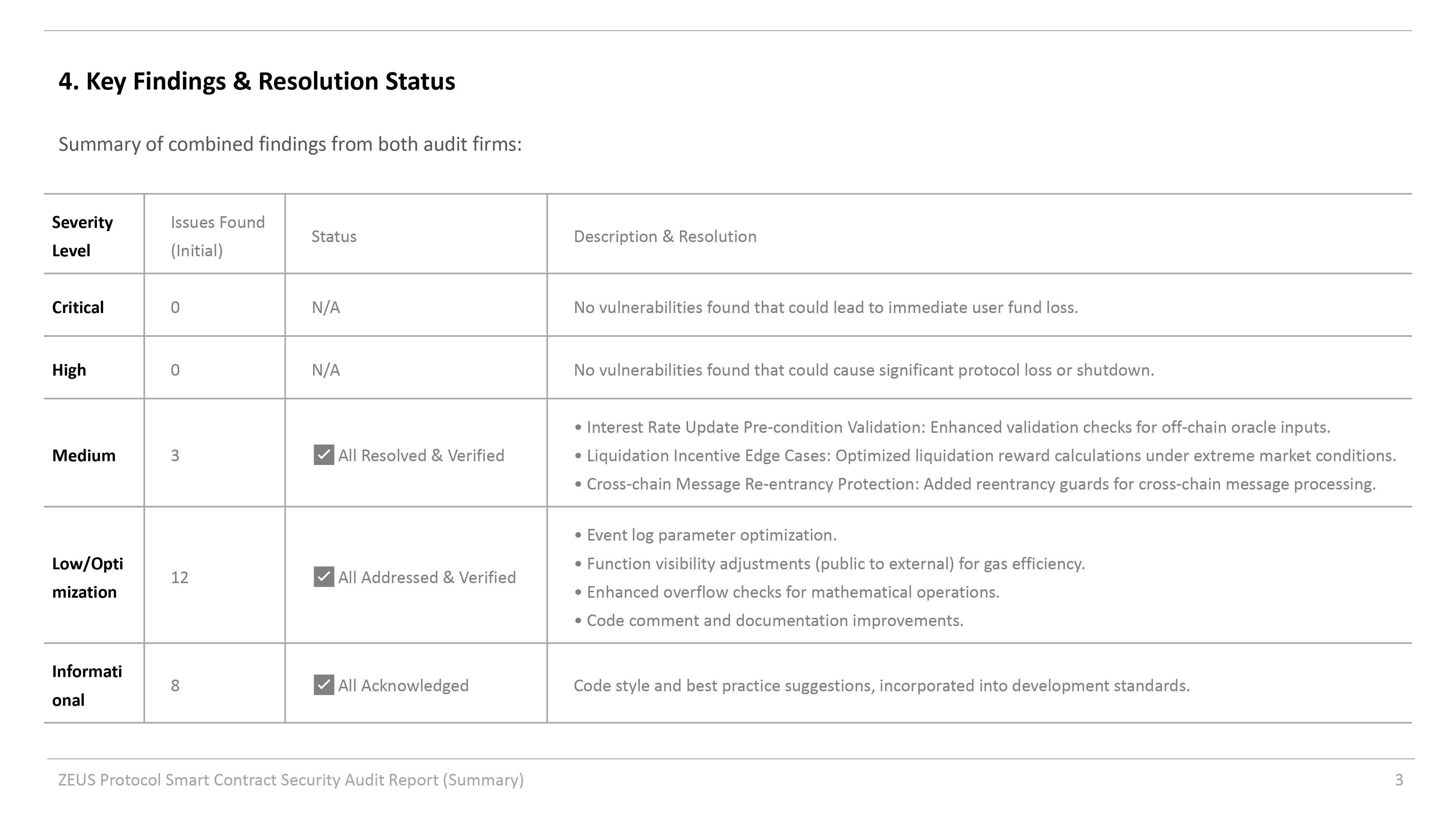Click the checkmark beside All Addressed & Verified
This screenshot has width=1456, height=819.
click(x=323, y=577)
